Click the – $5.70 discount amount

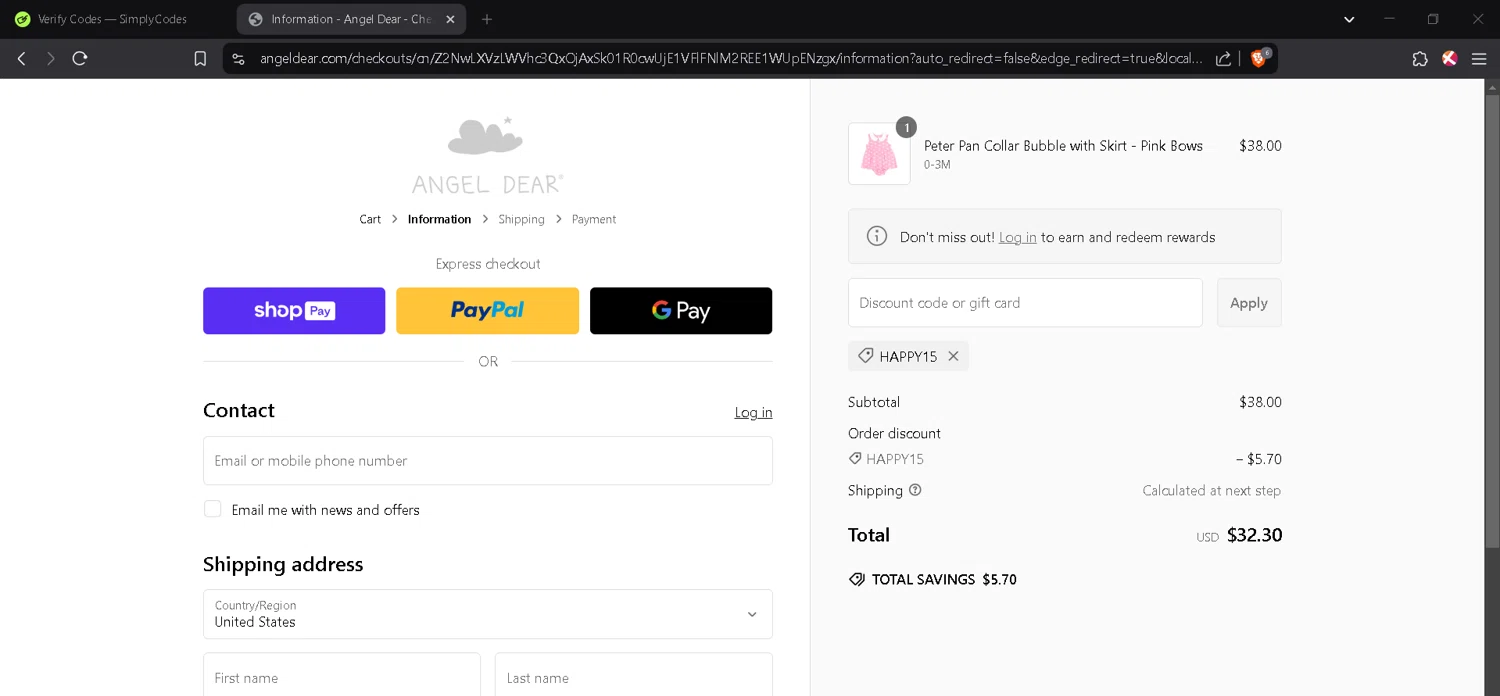click(1259, 459)
